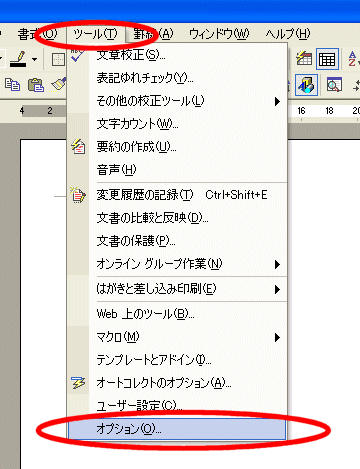Image resolution: width=360 pixels, height=469 pixels.
Task: Click the 3D blocks toolbar icon
Action: (306, 85)
